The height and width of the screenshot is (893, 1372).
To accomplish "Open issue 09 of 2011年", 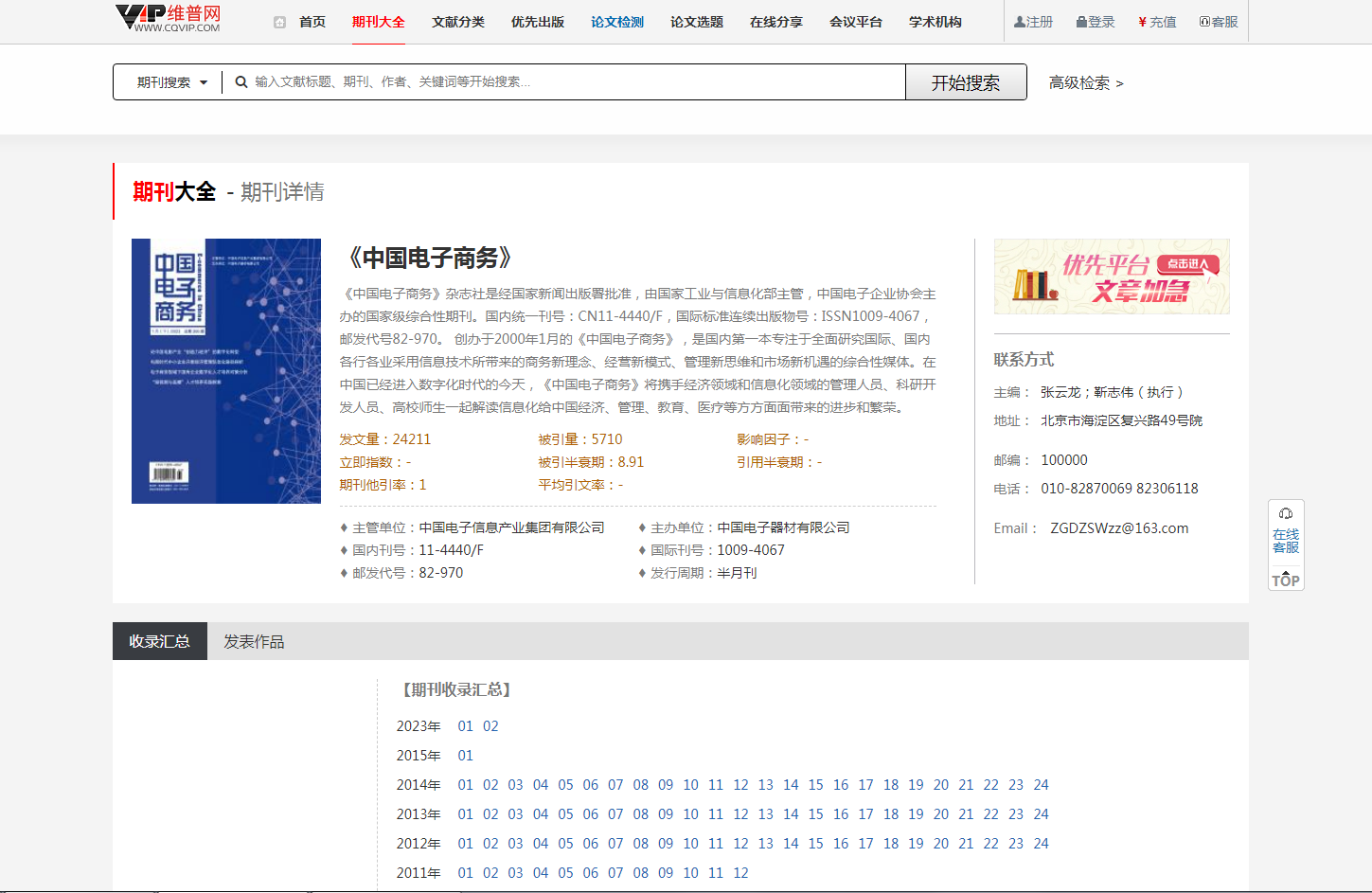I will click(x=666, y=873).
